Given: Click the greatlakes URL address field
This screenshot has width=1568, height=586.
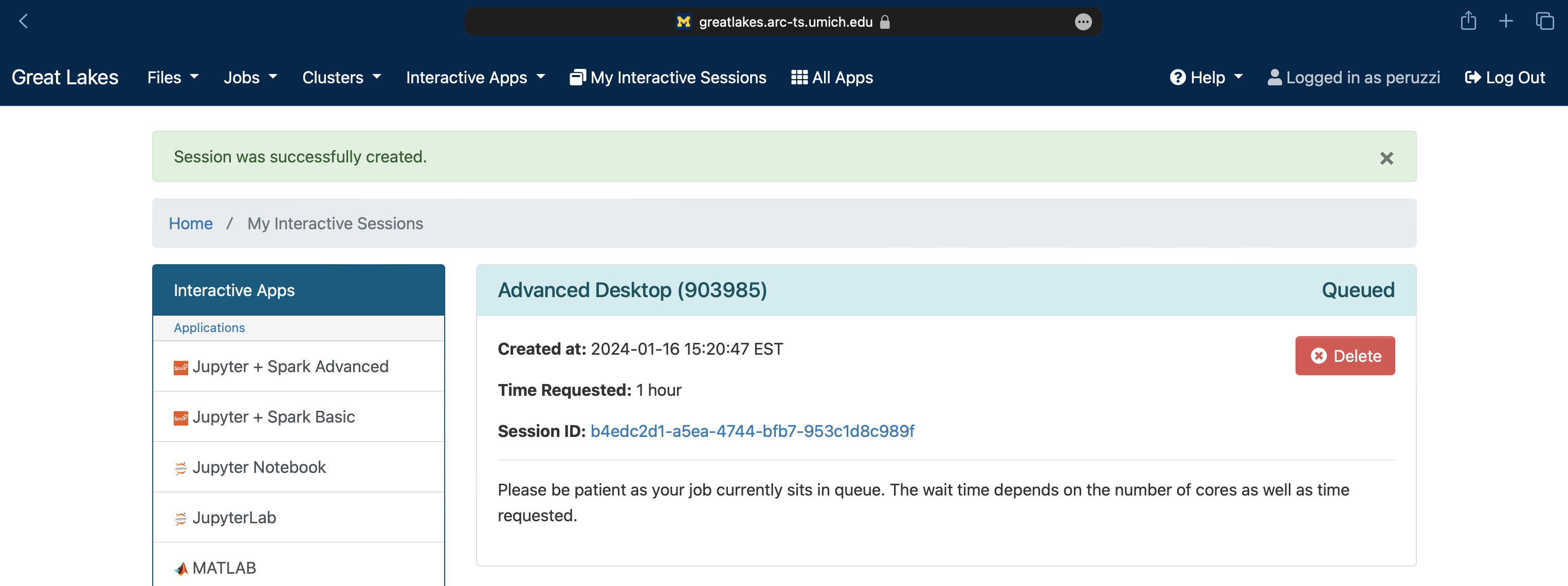Looking at the screenshot, I should point(785,22).
